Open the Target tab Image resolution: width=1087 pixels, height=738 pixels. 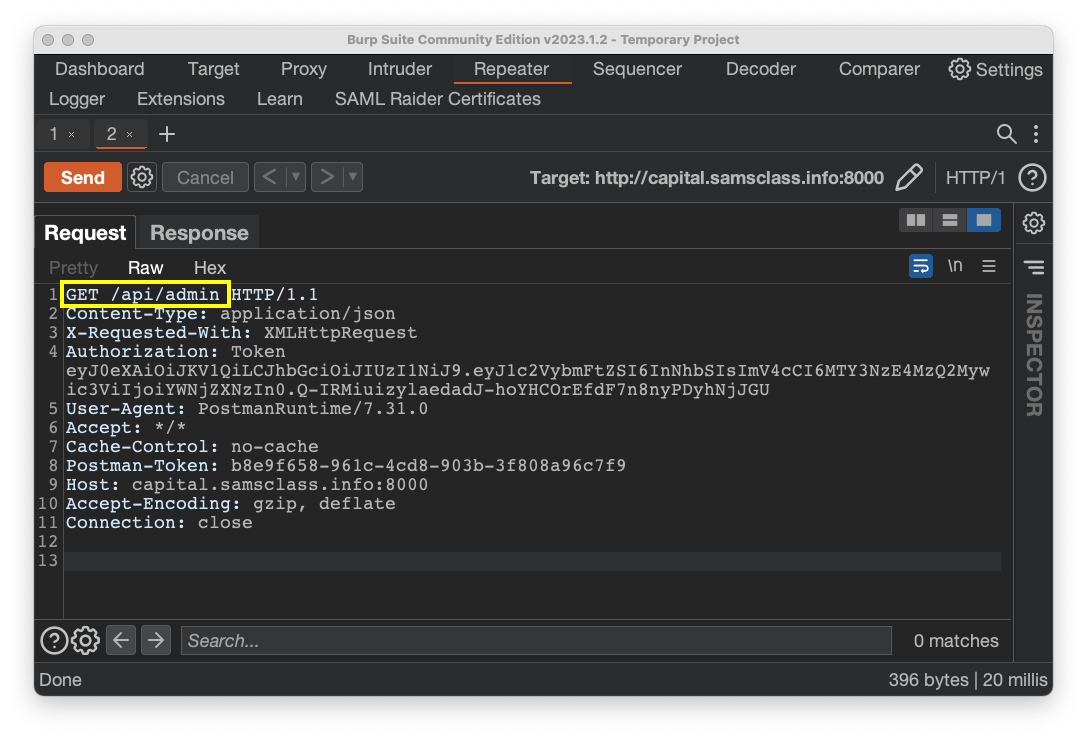tap(214, 69)
